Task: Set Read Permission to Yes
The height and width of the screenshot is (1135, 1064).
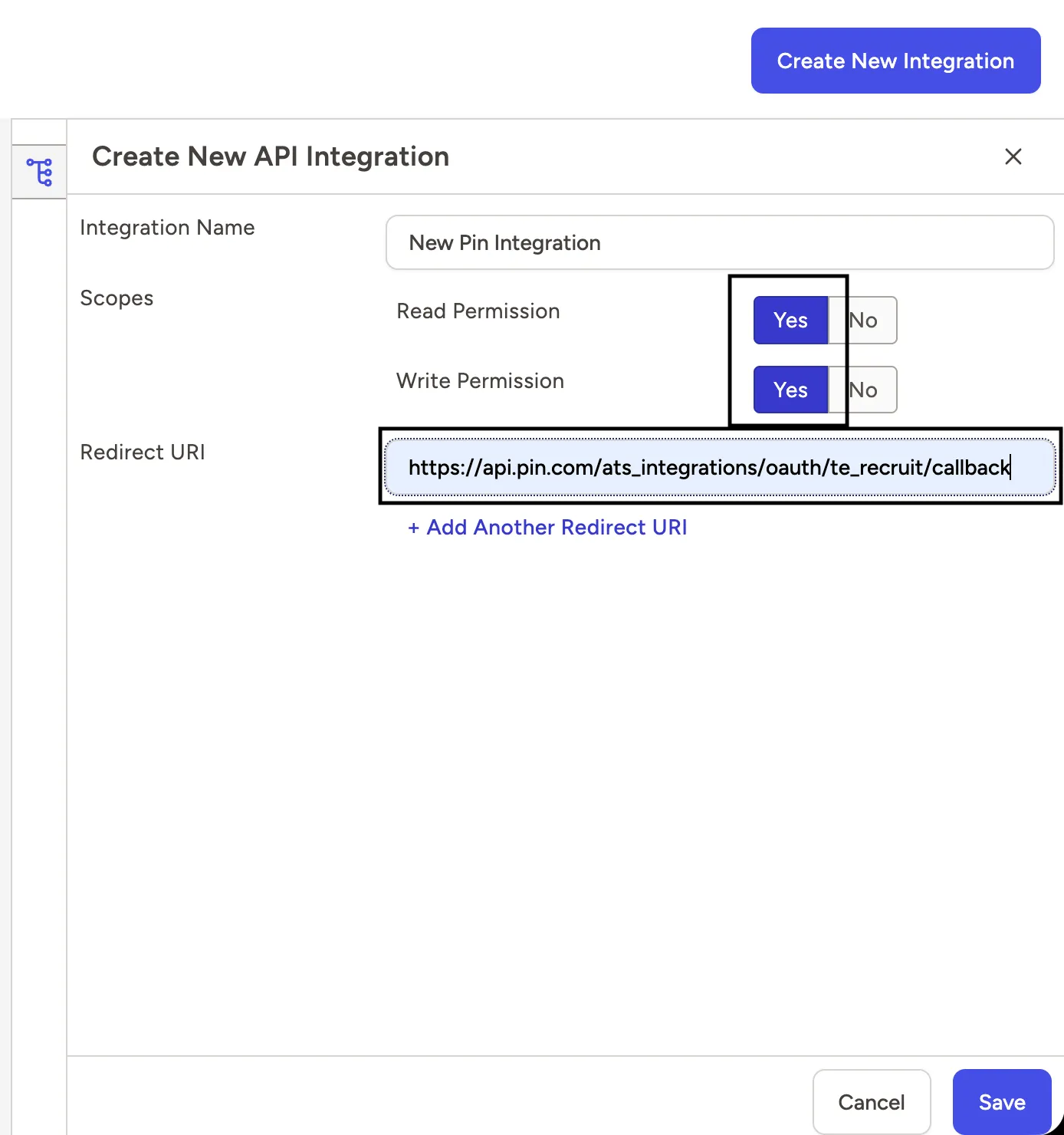Action: click(x=790, y=320)
